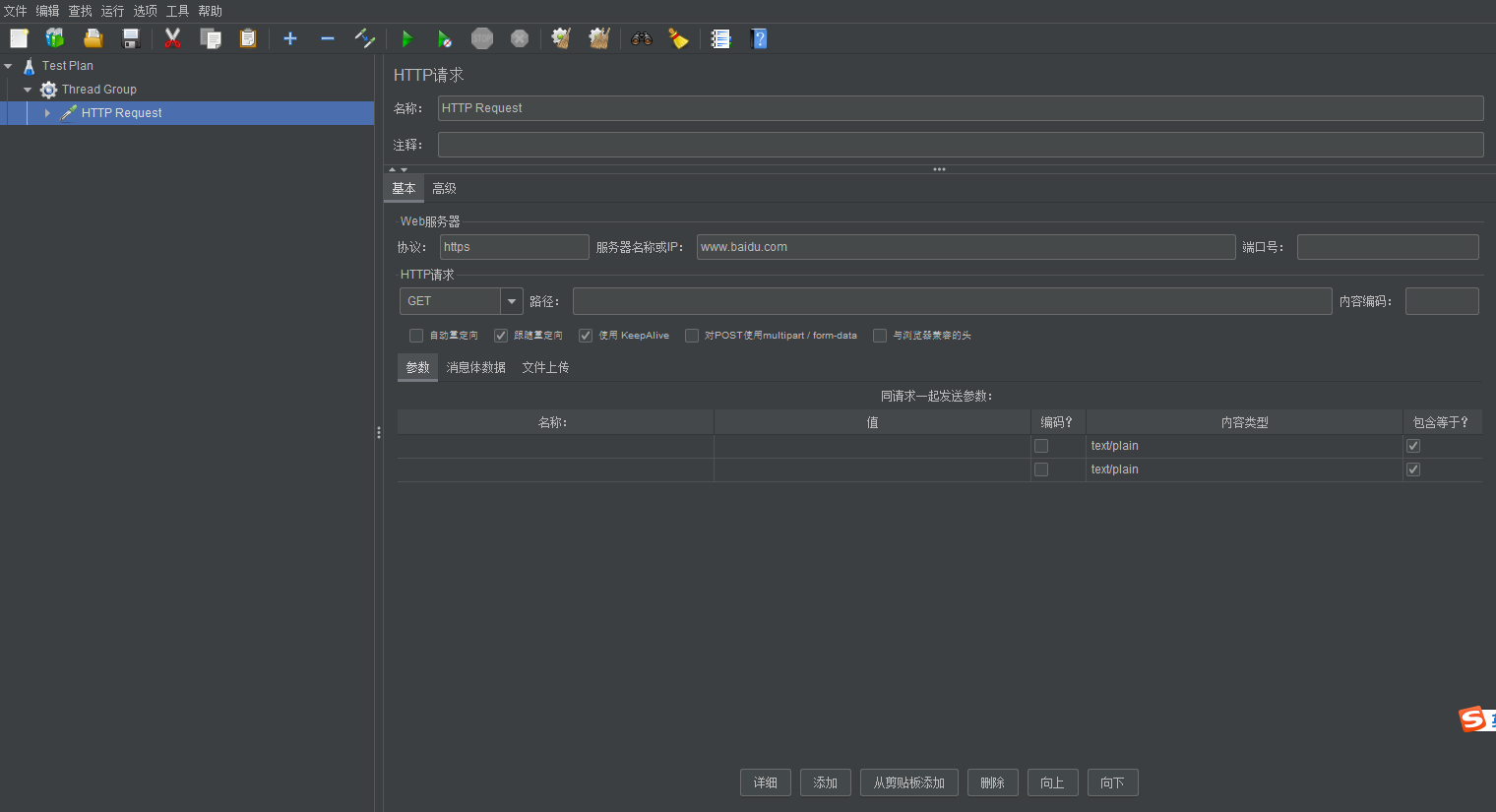
Task: Click the 端口号 input field
Action: click(1388, 247)
